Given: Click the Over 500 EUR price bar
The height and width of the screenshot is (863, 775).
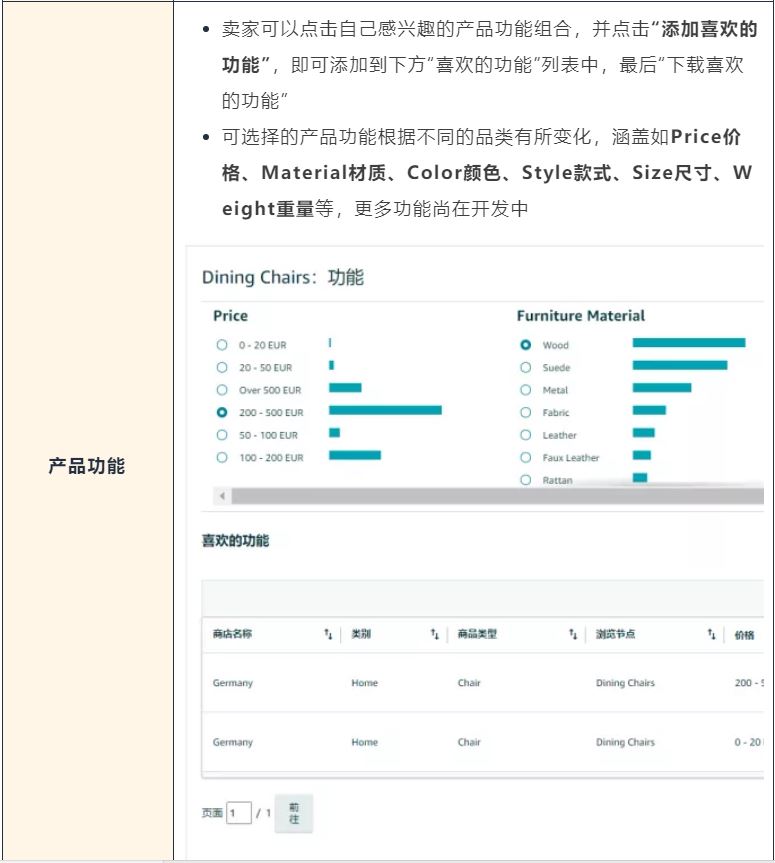Looking at the screenshot, I should click(345, 387).
